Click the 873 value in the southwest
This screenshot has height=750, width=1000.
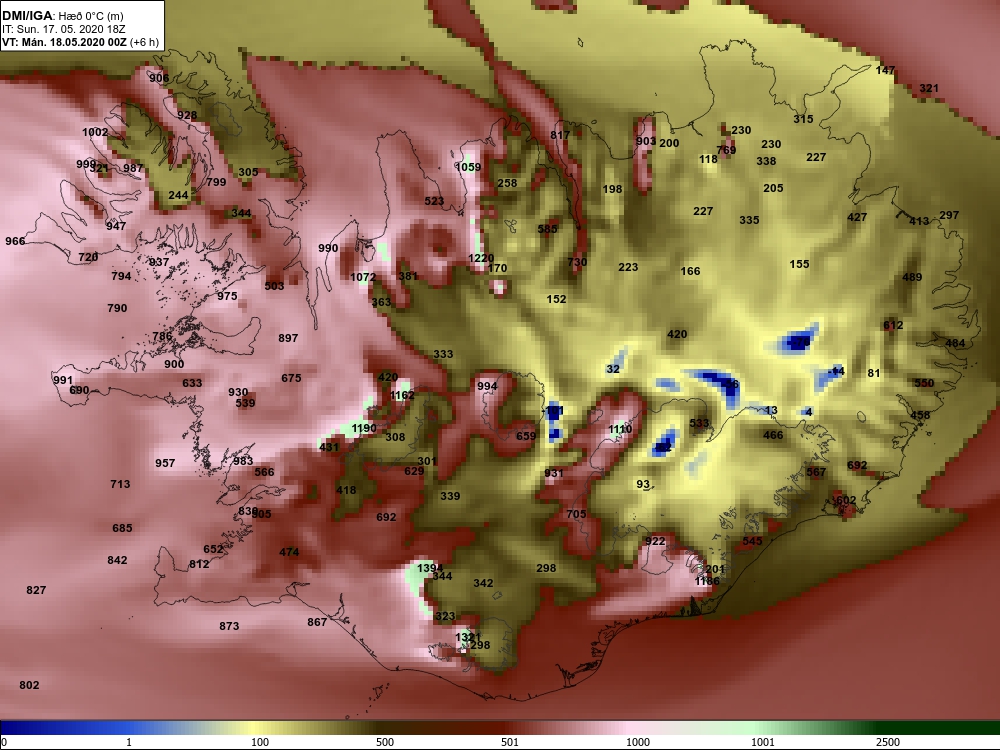tap(229, 626)
